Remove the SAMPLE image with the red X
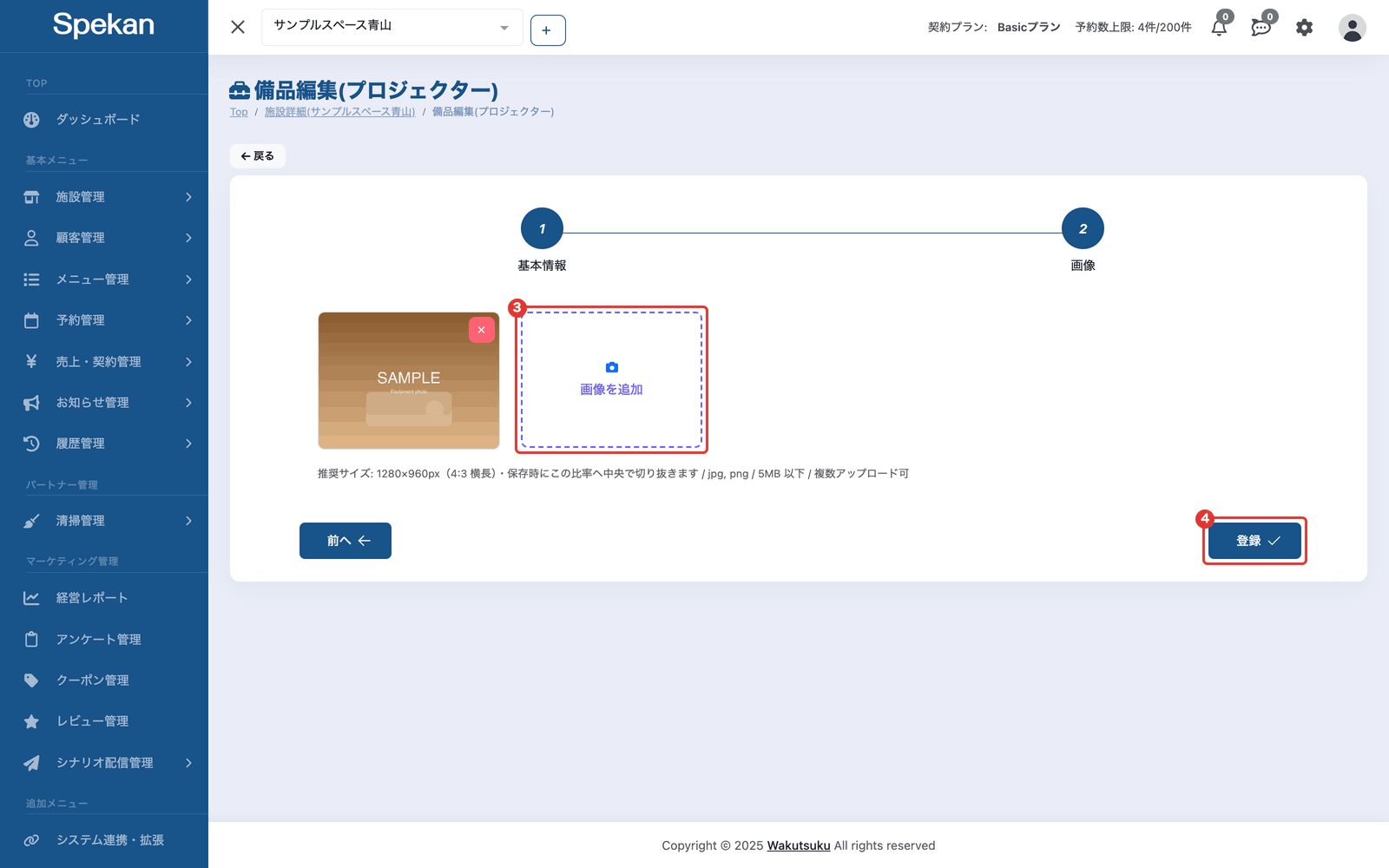This screenshot has width=1389, height=868. click(x=482, y=330)
